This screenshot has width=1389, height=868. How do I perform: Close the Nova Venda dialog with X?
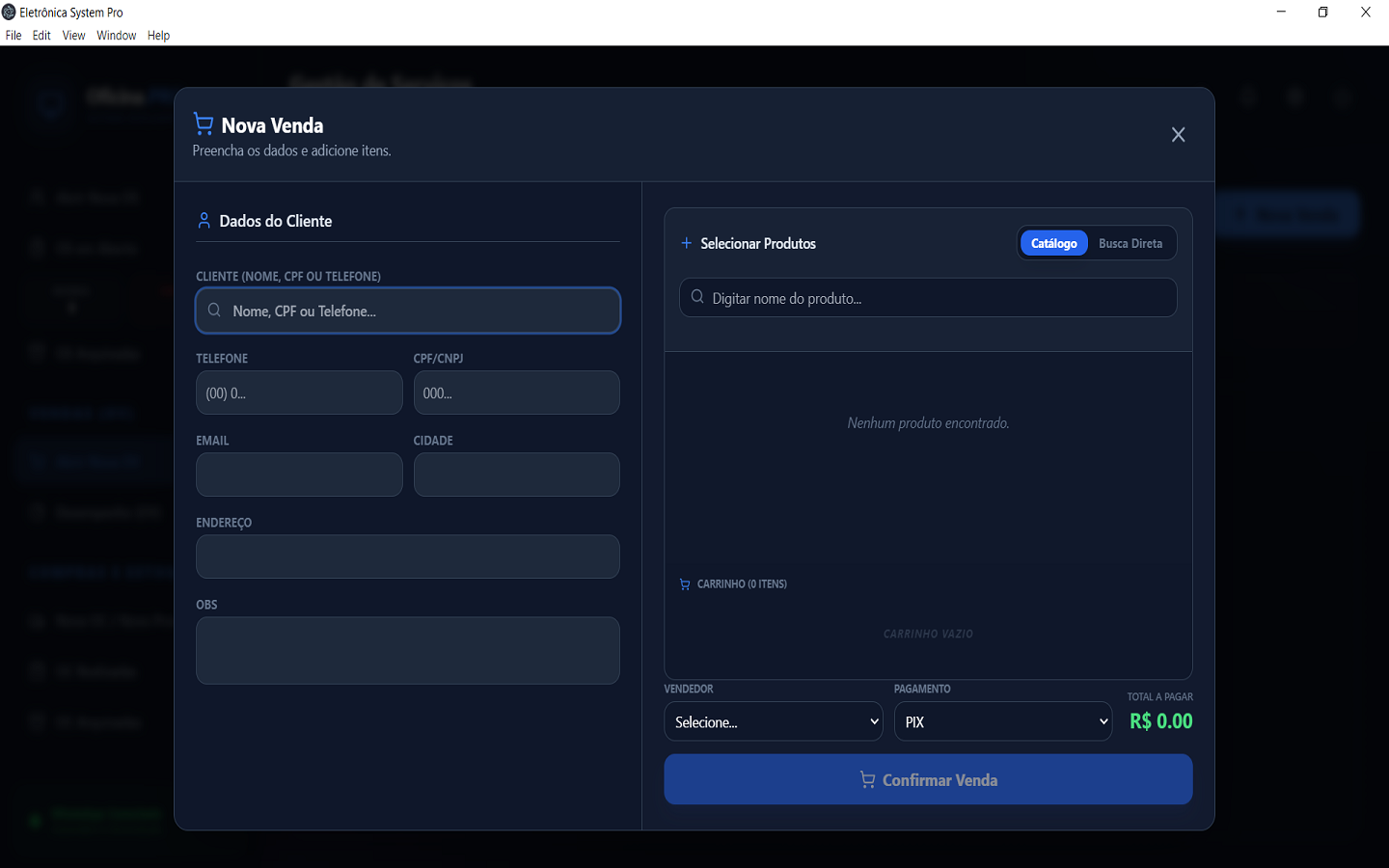click(1178, 135)
